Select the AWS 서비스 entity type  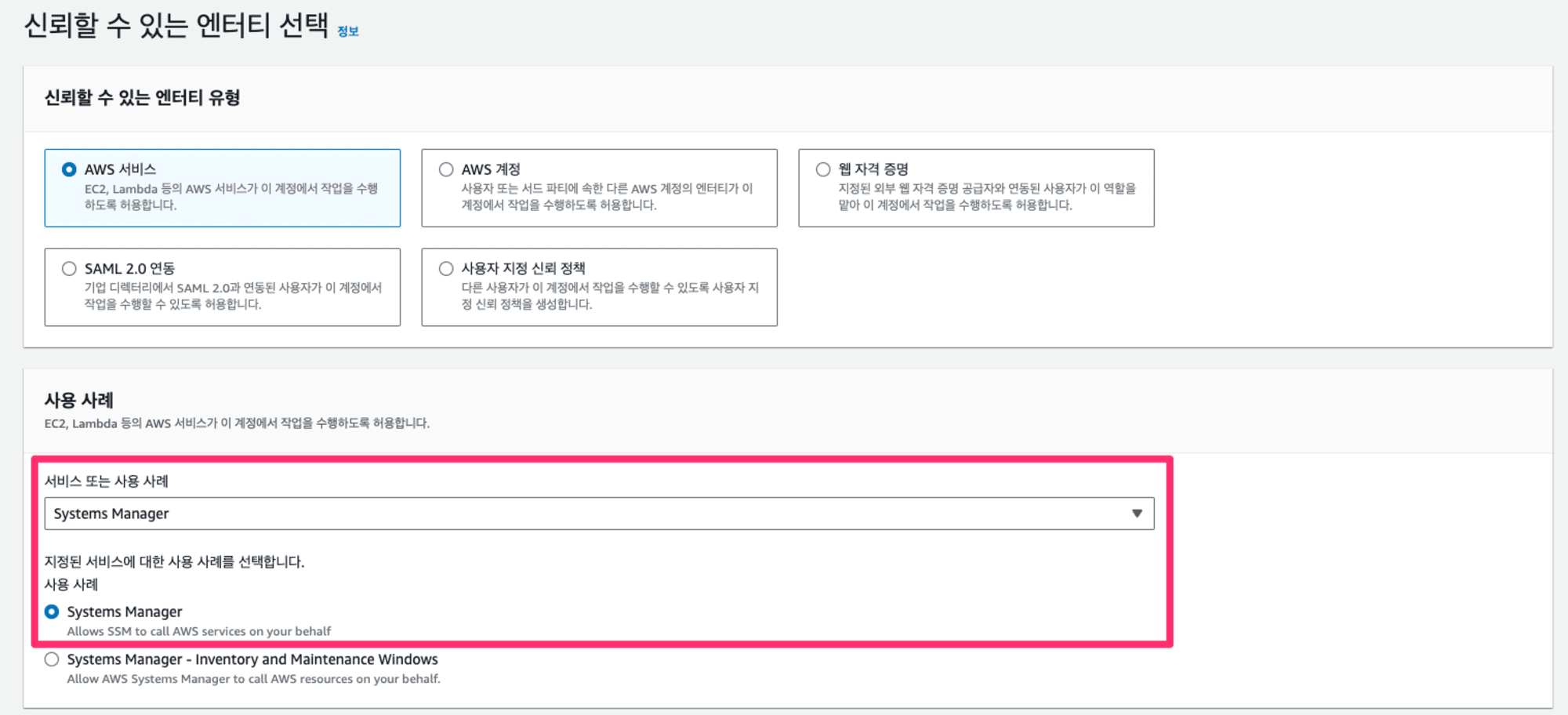(x=69, y=169)
